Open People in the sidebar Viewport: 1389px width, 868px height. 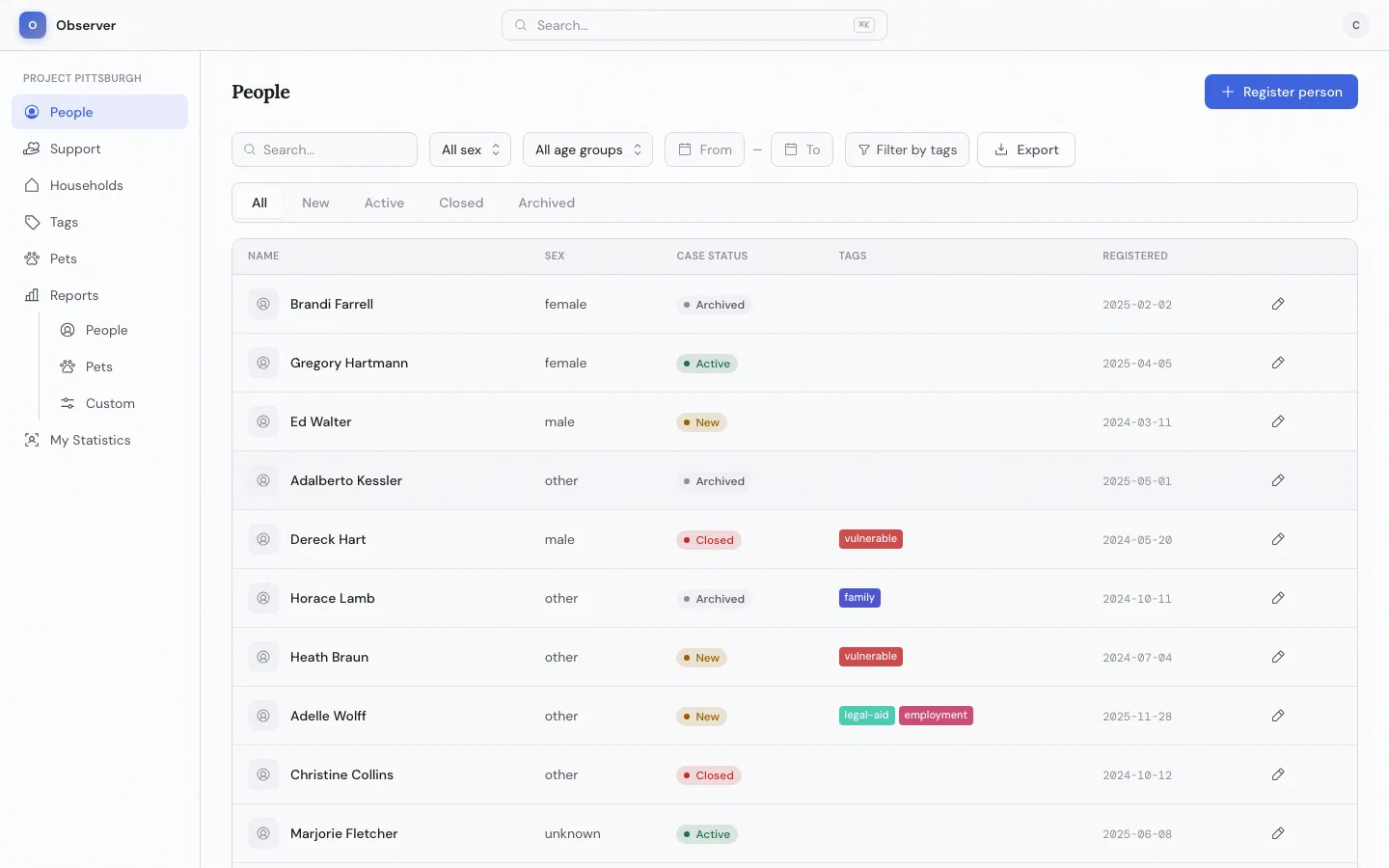click(99, 112)
